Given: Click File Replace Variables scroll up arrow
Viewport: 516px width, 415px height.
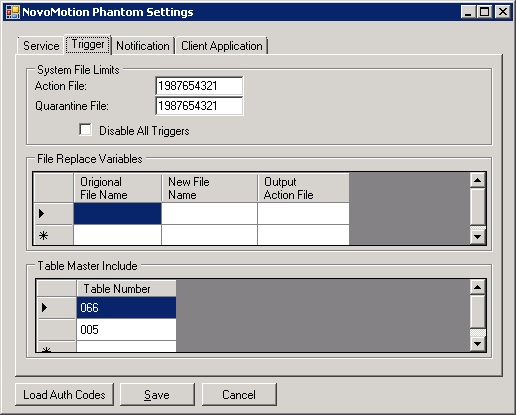Looking at the screenshot, I should pyautogui.click(x=478, y=180).
